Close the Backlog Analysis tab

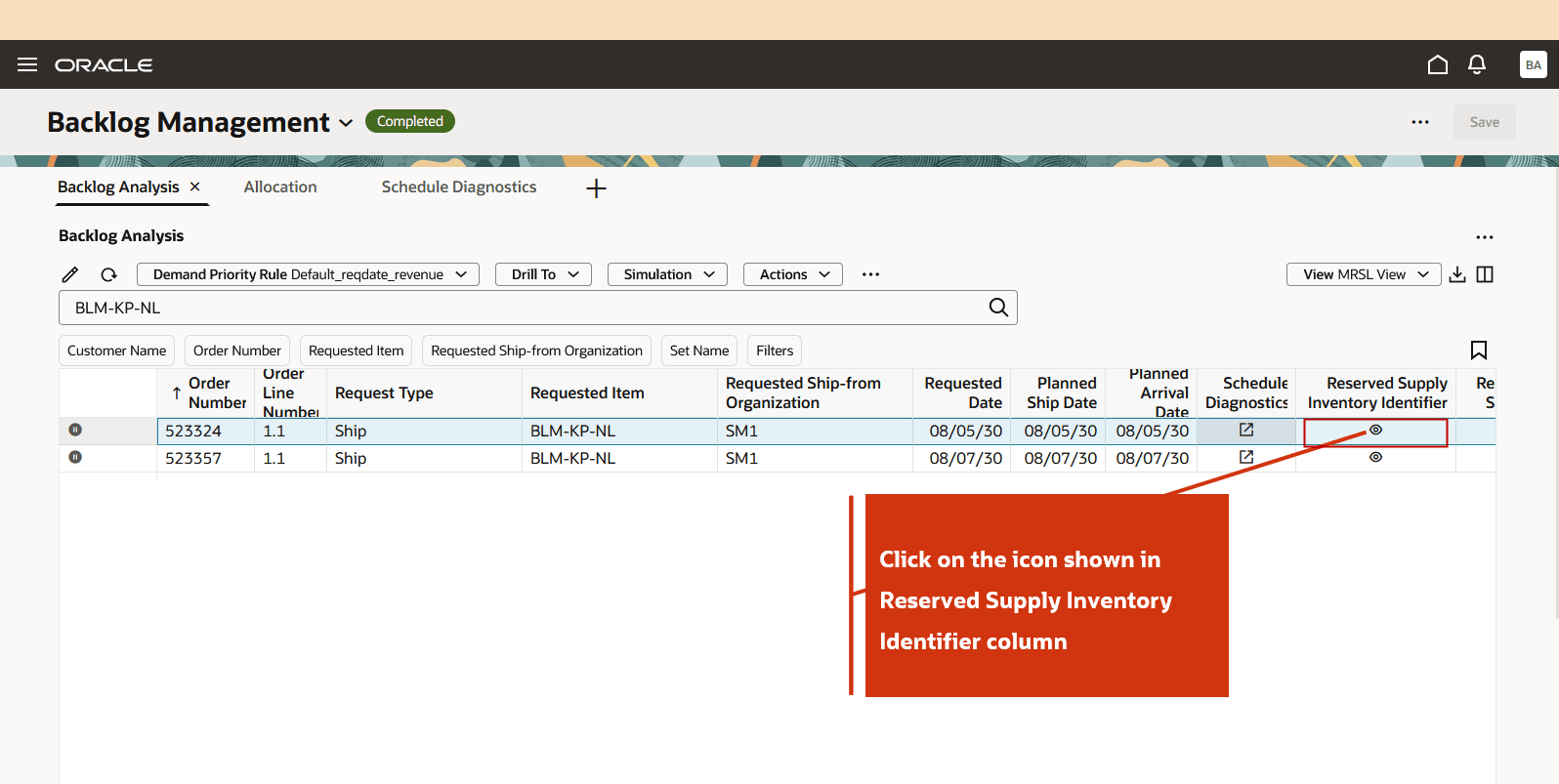click(195, 186)
